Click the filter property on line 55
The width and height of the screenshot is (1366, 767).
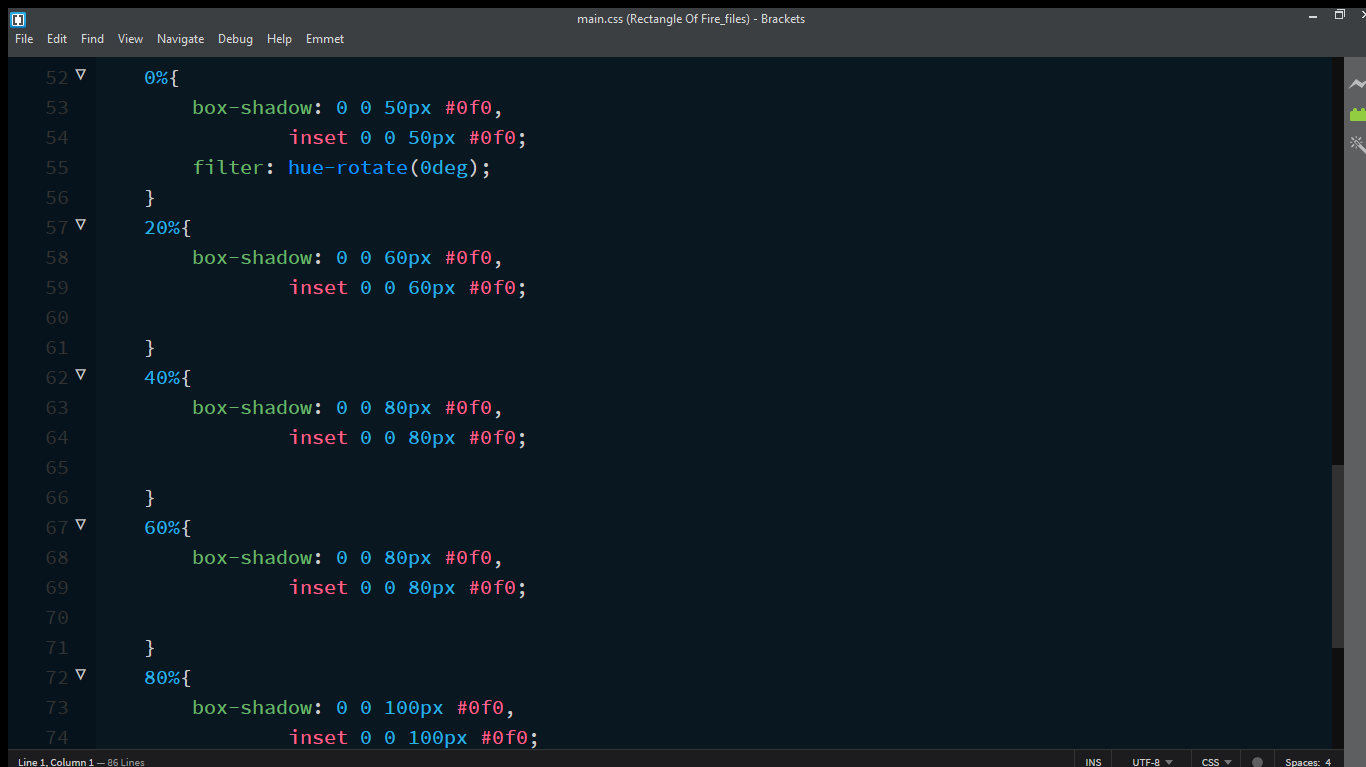point(228,167)
